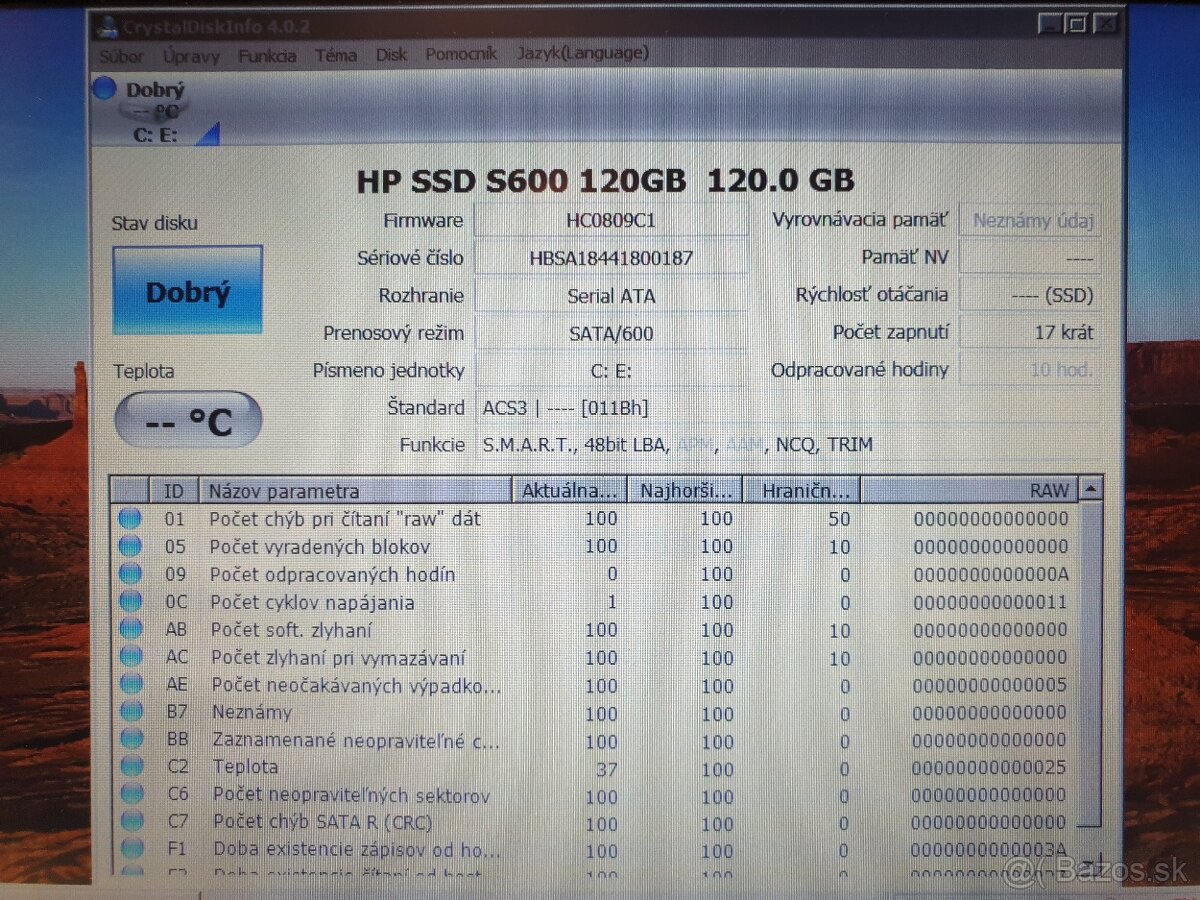Click the status circle beside B7 Neznámy
Viewport: 1200px width, 900px height.
pos(130,713)
